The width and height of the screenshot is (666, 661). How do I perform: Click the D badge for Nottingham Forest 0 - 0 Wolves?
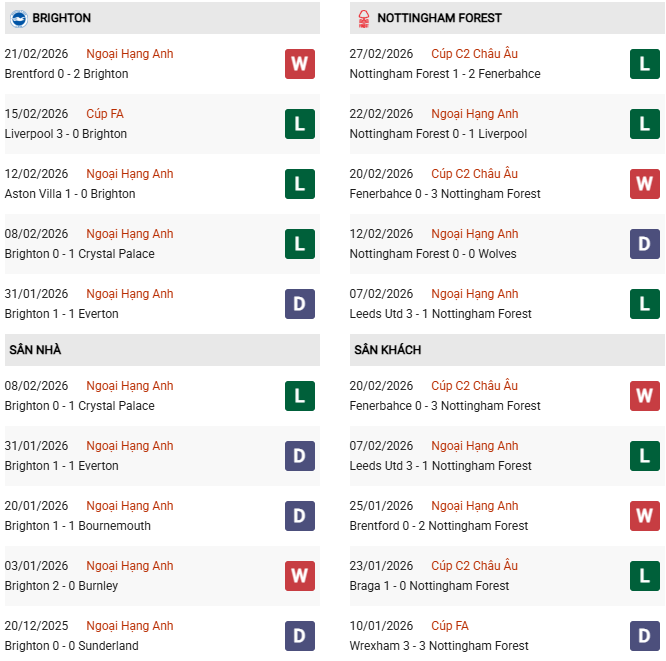(x=645, y=244)
